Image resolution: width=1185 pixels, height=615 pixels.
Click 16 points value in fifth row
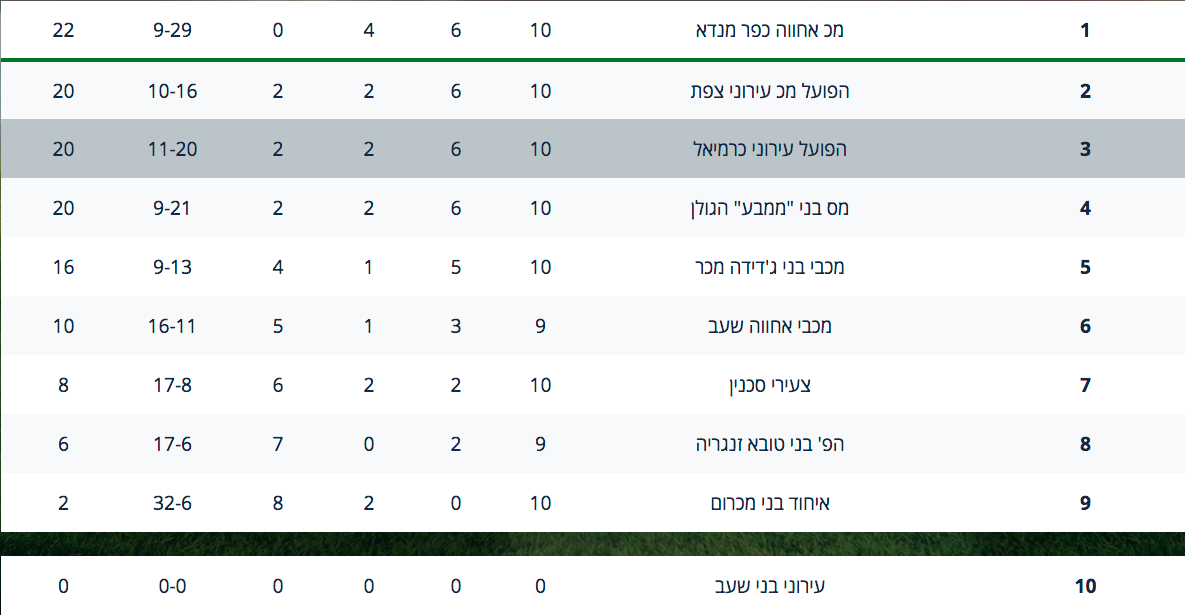coord(63,267)
